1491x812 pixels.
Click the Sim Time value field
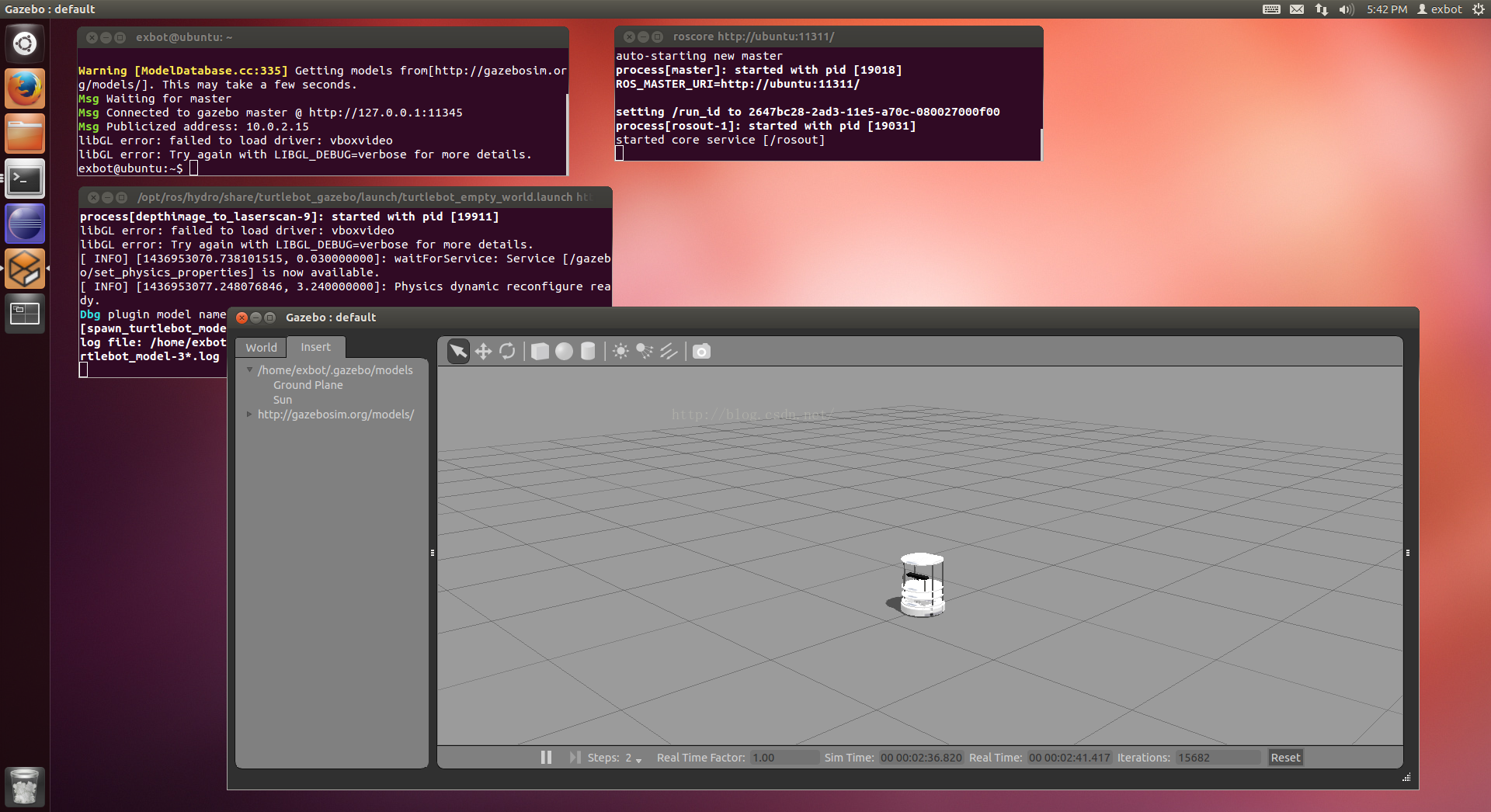[921, 758]
